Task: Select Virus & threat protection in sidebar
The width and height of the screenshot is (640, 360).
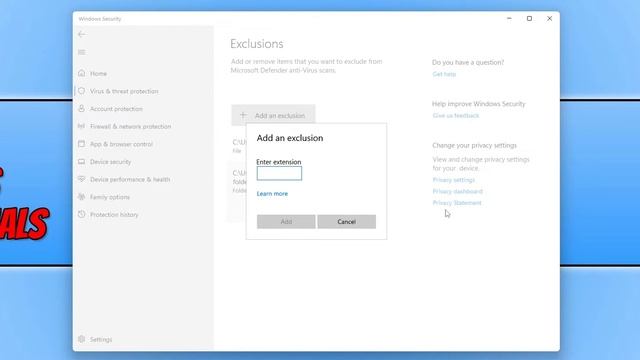Action: point(124,91)
